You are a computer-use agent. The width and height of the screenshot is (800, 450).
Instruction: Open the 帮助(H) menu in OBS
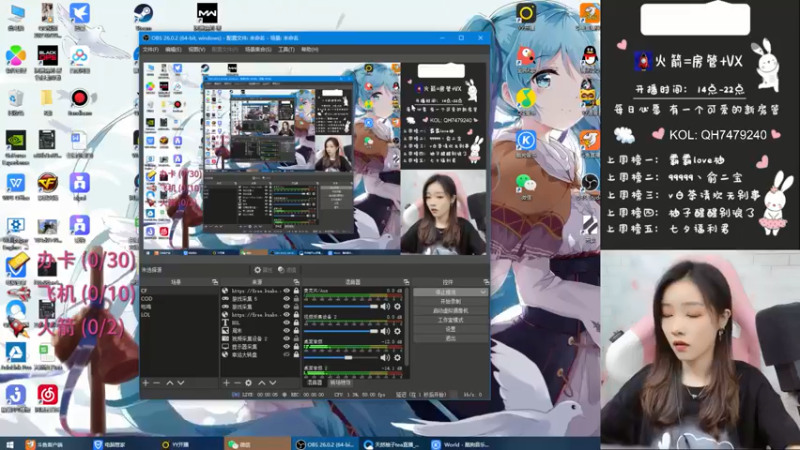point(310,49)
